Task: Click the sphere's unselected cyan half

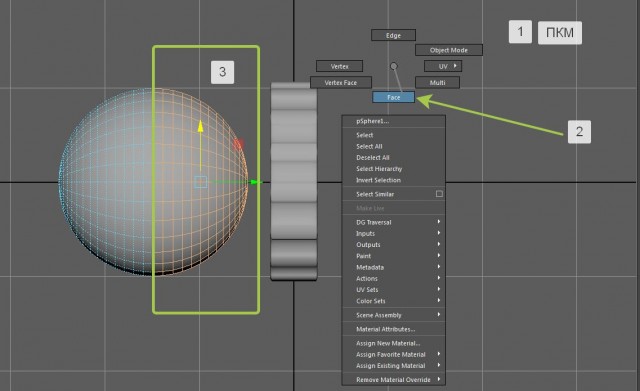Action: coord(106,182)
